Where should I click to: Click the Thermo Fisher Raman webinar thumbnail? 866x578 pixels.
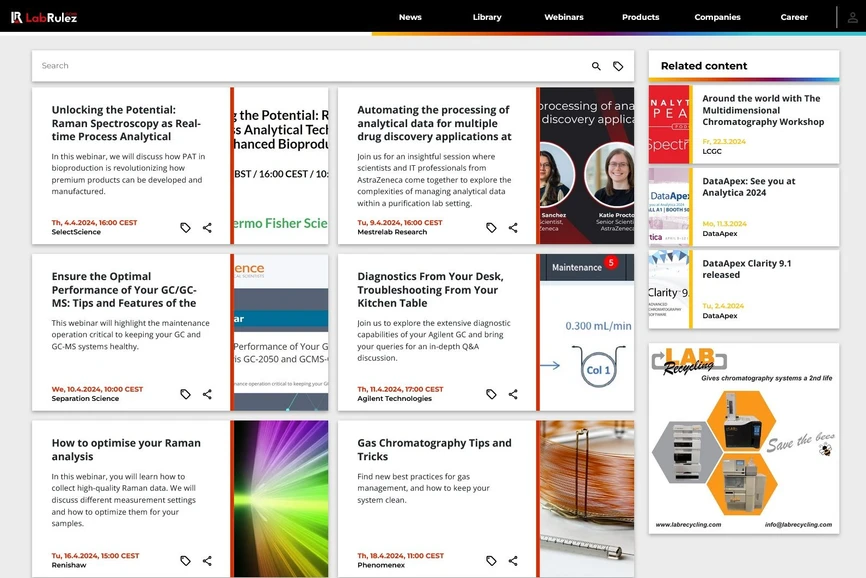click(x=281, y=166)
